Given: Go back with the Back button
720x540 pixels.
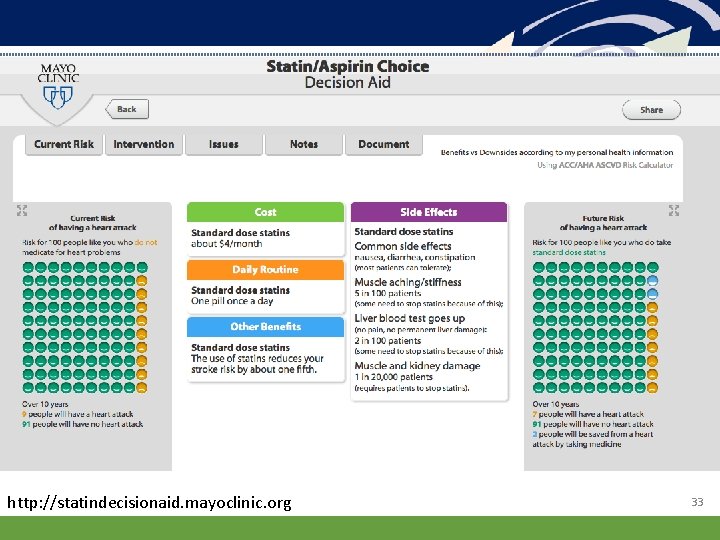Looking at the screenshot, I should click(127, 109).
